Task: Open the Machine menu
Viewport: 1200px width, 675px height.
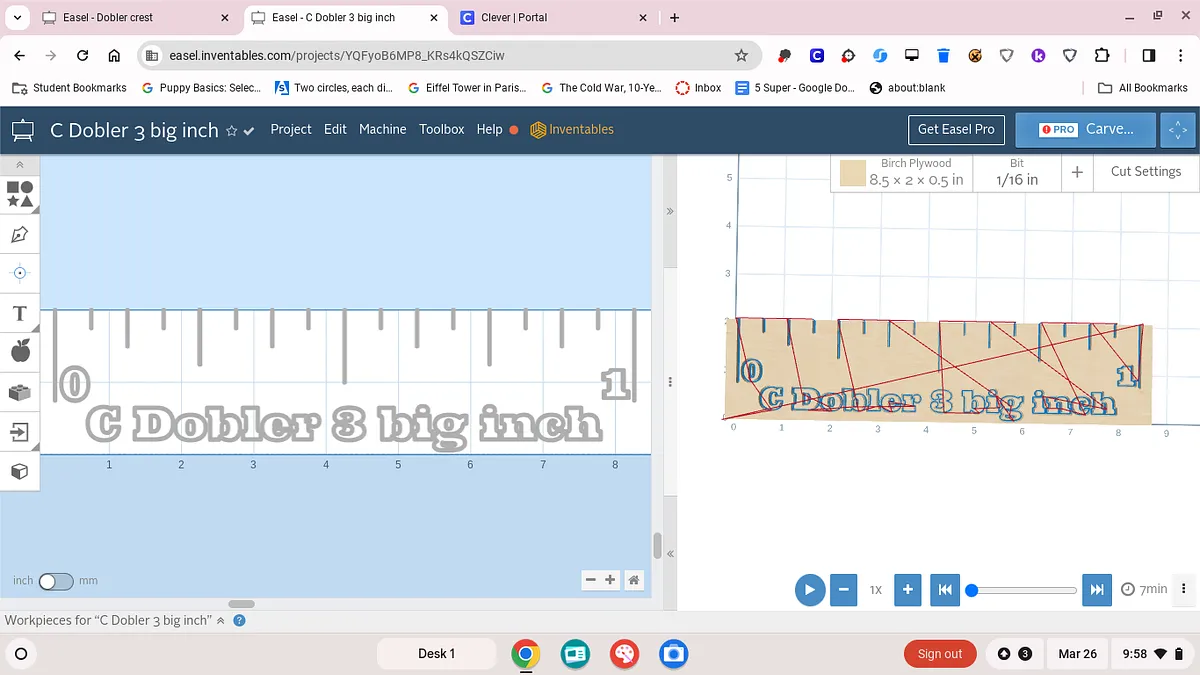Action: point(382,129)
